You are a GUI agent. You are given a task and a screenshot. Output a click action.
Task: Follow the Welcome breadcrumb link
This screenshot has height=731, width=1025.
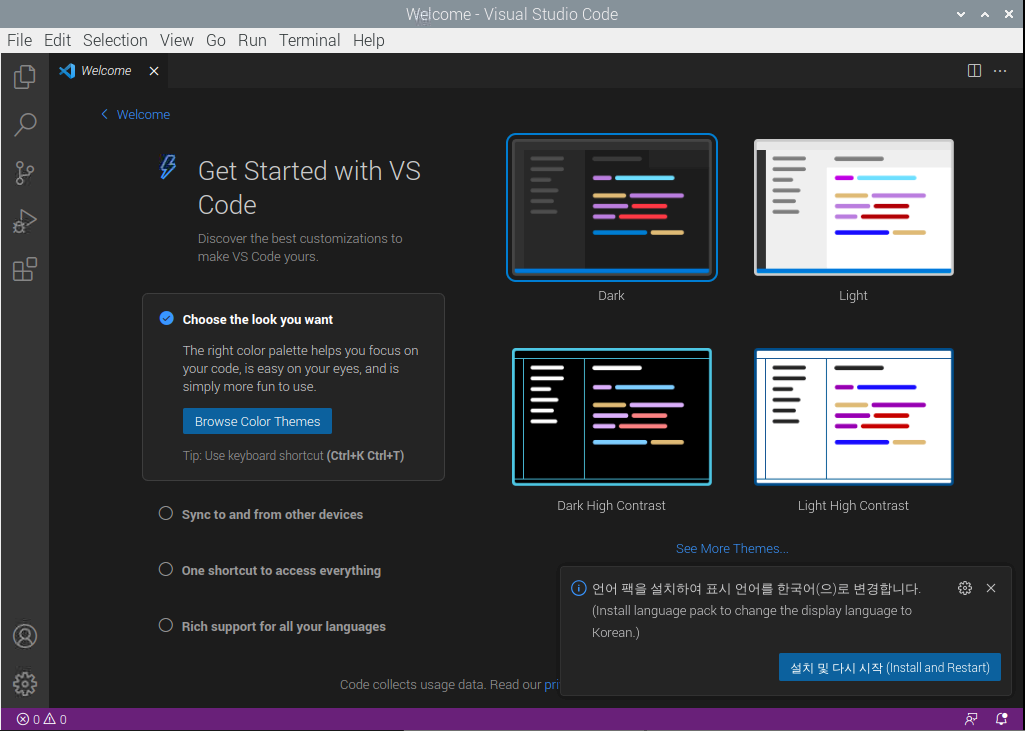pyautogui.click(x=143, y=114)
